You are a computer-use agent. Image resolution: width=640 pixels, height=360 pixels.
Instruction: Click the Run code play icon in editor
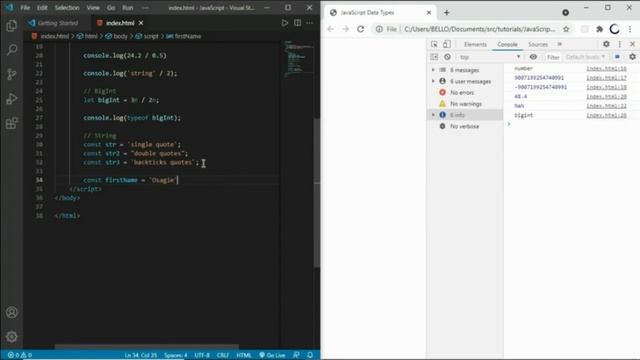click(284, 23)
